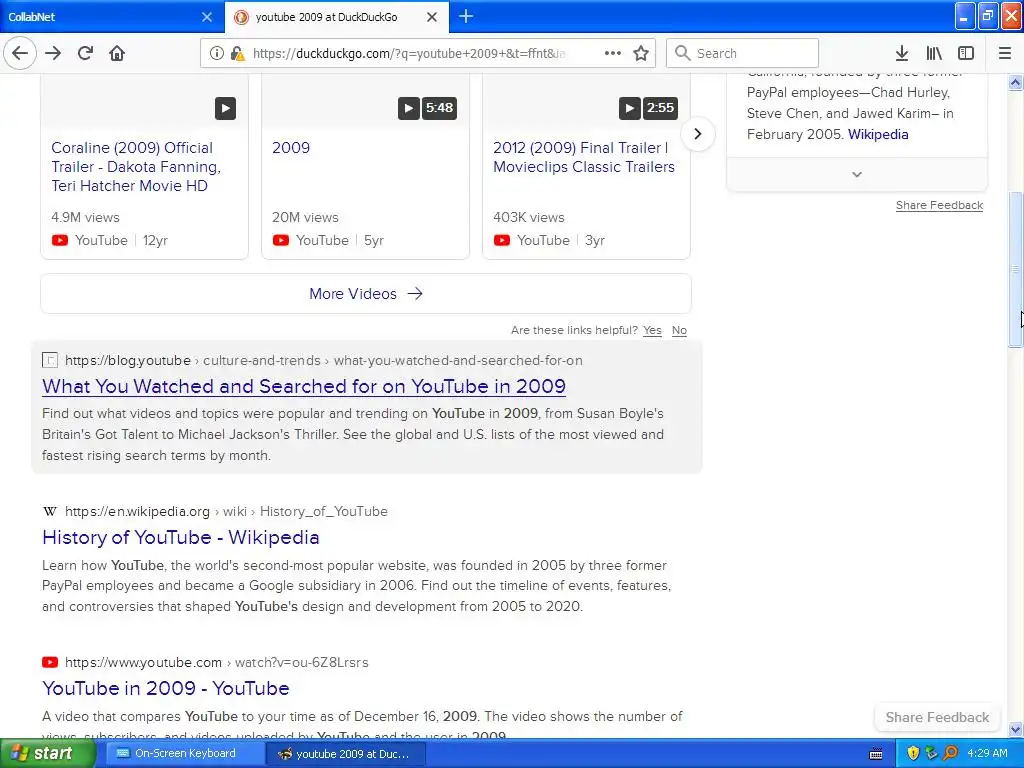The height and width of the screenshot is (768, 1024).
Task: Close the youtube 2009 DuckDuckGo tab
Action: 432,17
